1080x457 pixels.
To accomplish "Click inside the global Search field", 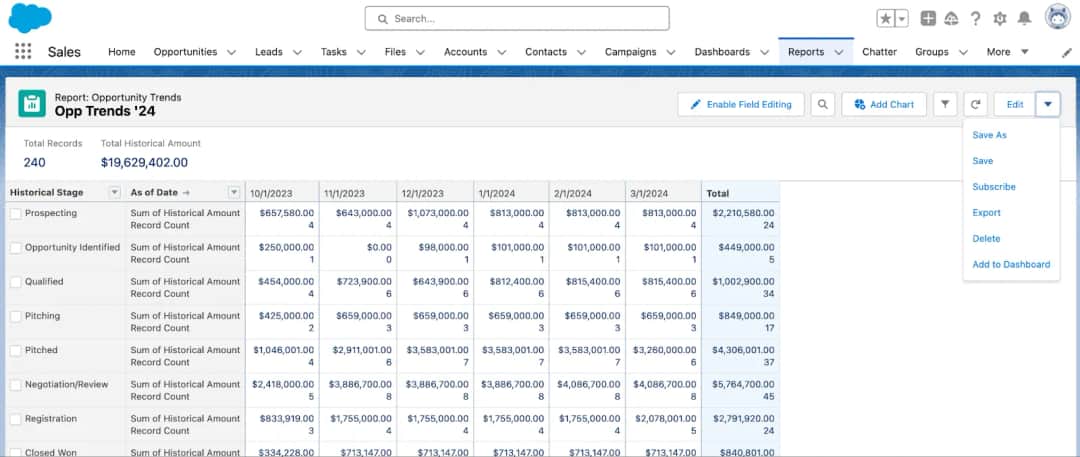I will point(517,19).
